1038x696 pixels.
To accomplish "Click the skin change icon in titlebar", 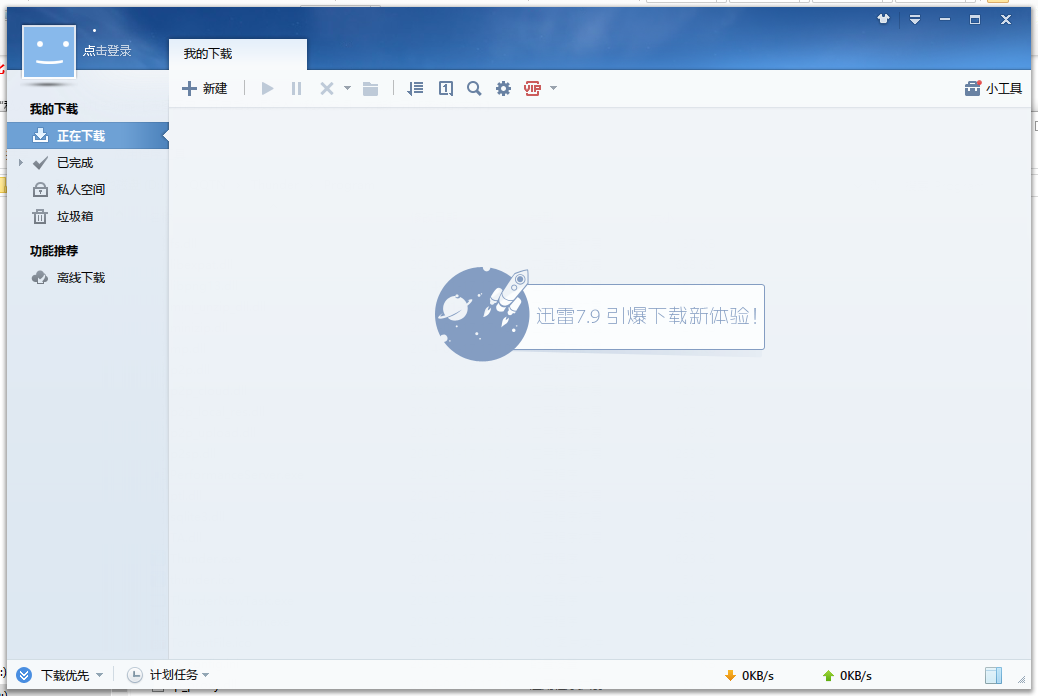I will [x=883, y=19].
